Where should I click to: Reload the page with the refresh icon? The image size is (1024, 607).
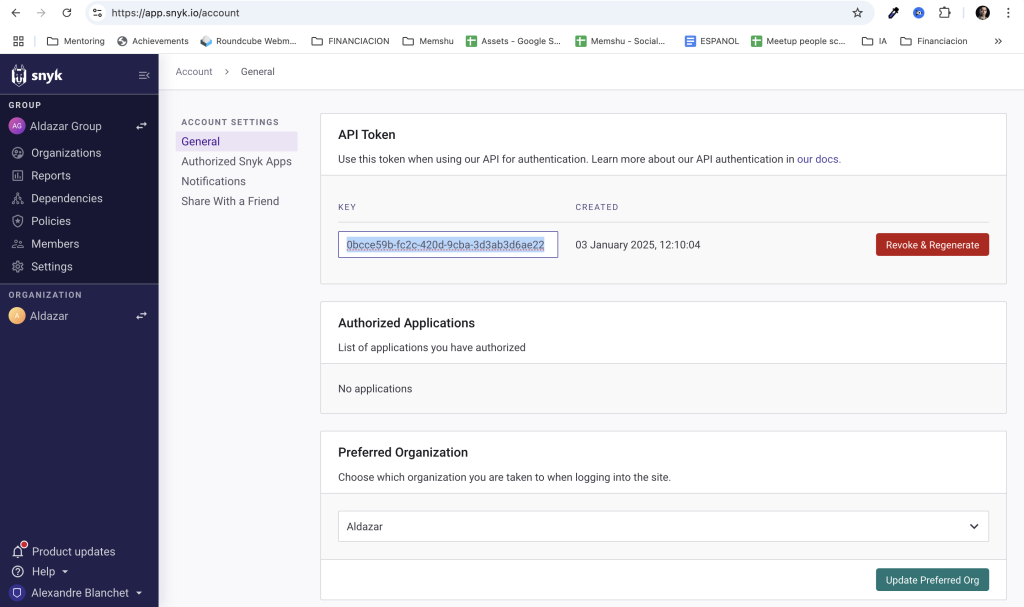click(x=67, y=12)
